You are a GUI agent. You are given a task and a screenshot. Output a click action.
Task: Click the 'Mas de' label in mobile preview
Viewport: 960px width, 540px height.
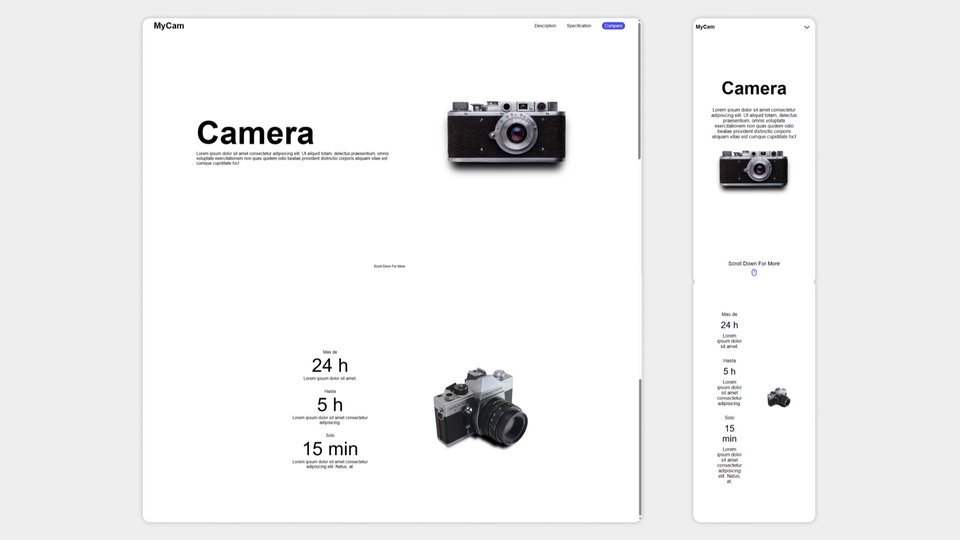pos(729,314)
